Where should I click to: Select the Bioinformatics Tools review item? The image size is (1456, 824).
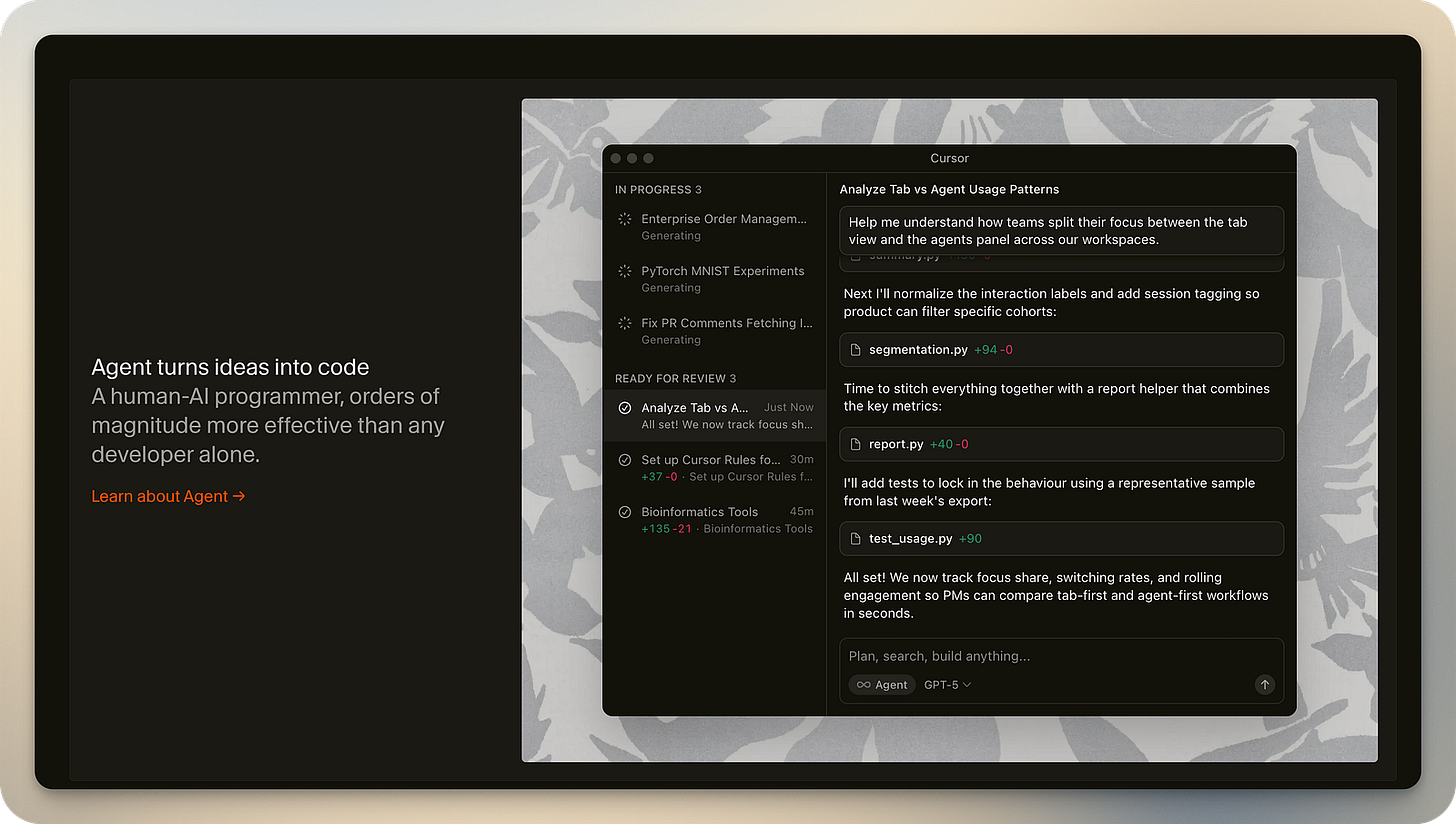tap(714, 520)
